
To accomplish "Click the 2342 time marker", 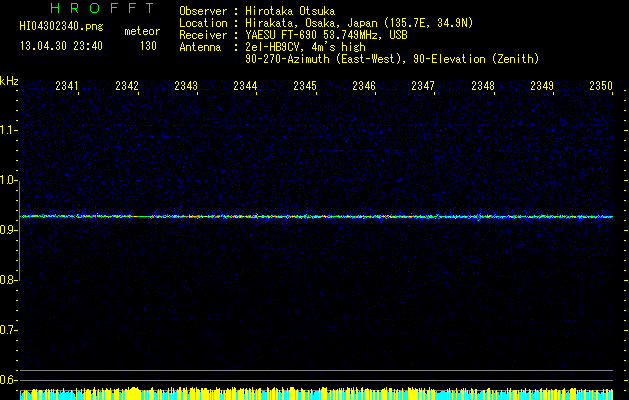I will pyautogui.click(x=127, y=86).
